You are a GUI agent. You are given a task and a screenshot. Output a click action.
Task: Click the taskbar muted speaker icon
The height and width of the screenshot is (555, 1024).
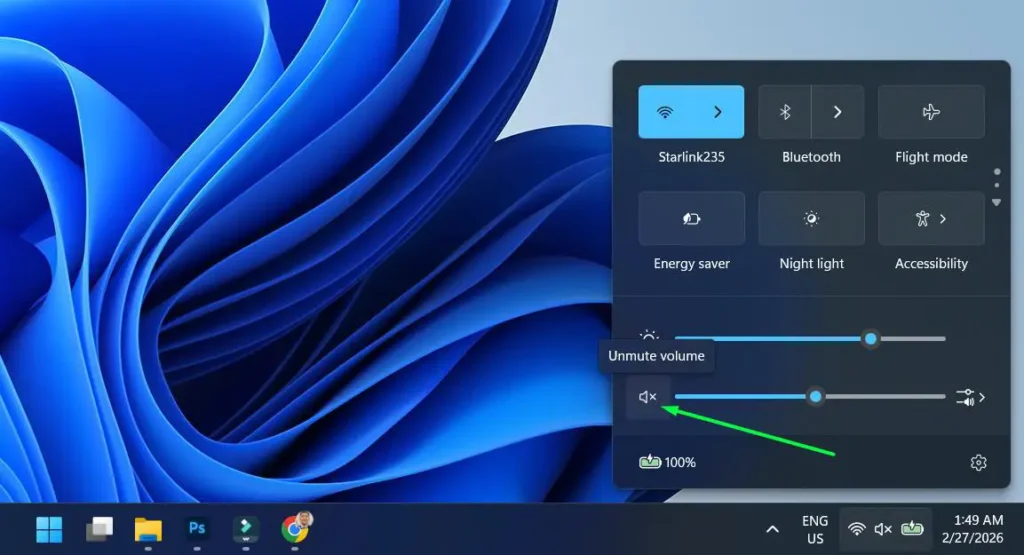coord(883,529)
